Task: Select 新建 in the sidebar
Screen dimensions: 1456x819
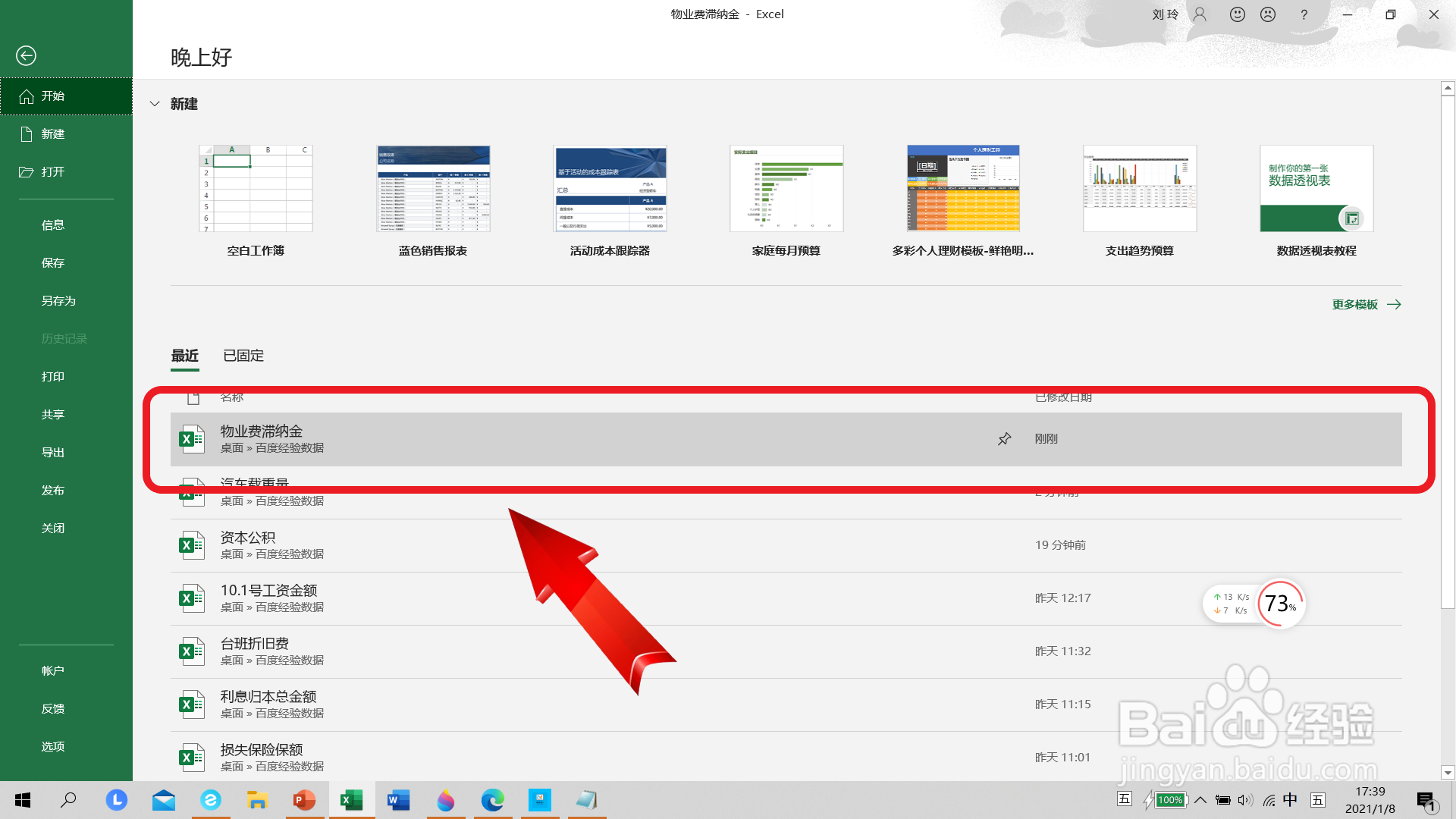Action: 66,134
